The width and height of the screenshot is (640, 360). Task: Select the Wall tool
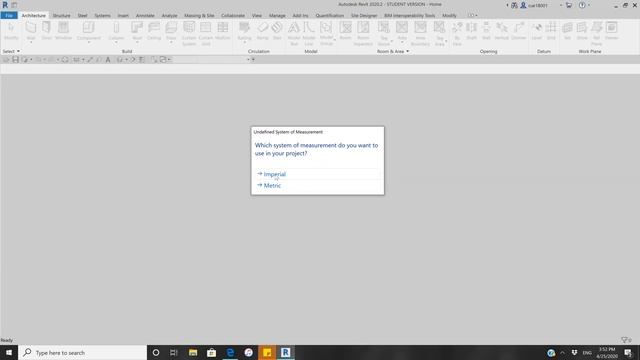coord(31,31)
